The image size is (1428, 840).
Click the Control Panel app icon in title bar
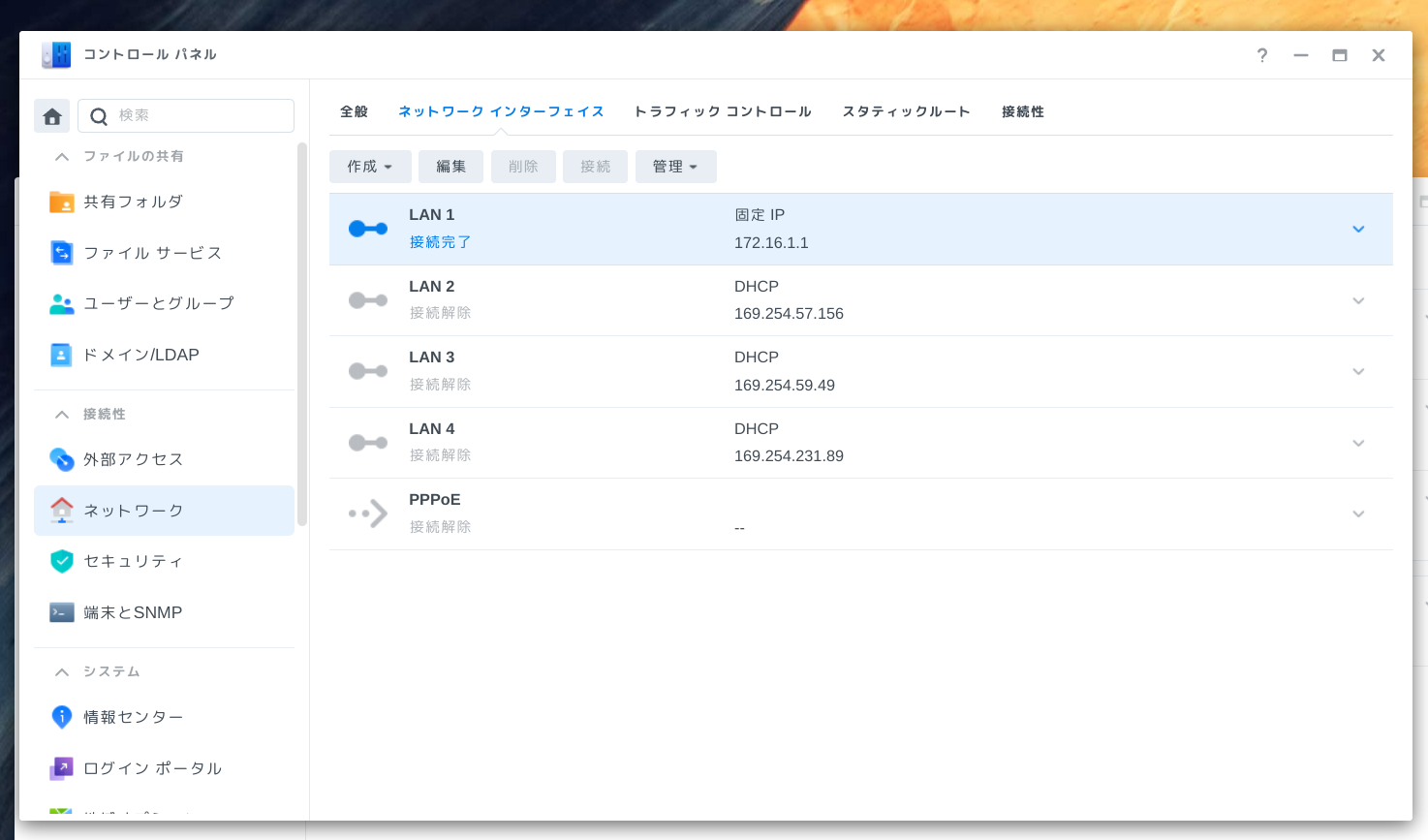[56, 55]
